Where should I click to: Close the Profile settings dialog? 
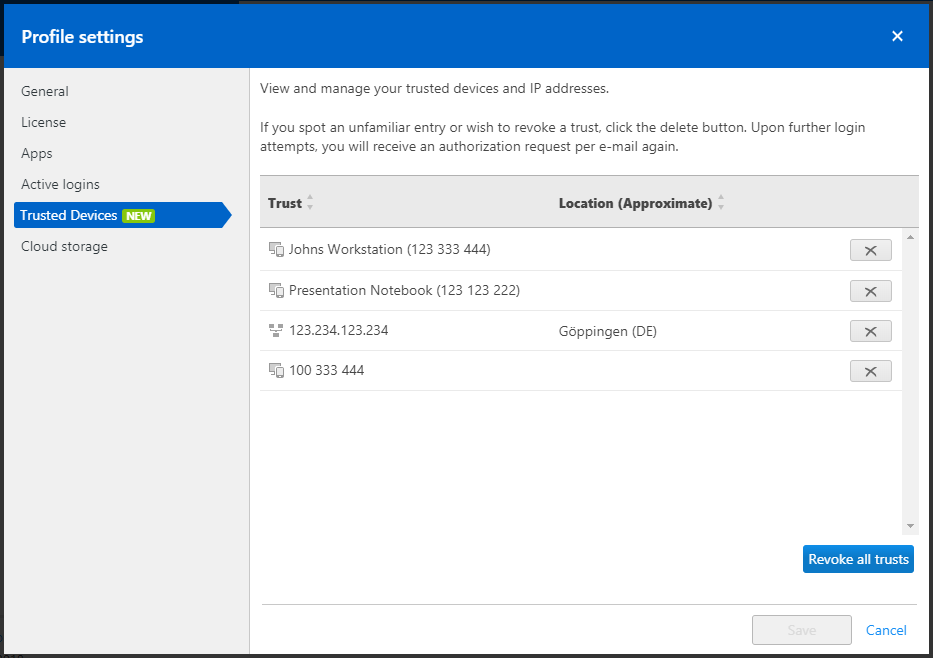[x=897, y=36]
